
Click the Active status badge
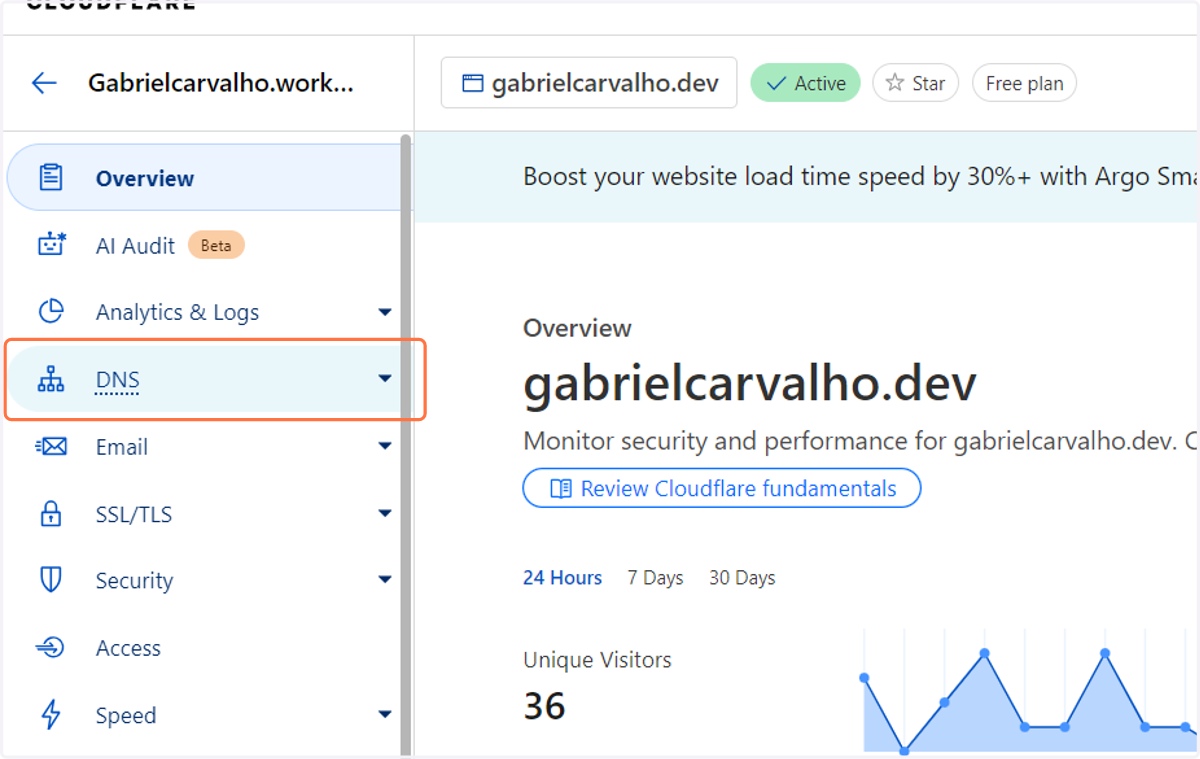806,83
